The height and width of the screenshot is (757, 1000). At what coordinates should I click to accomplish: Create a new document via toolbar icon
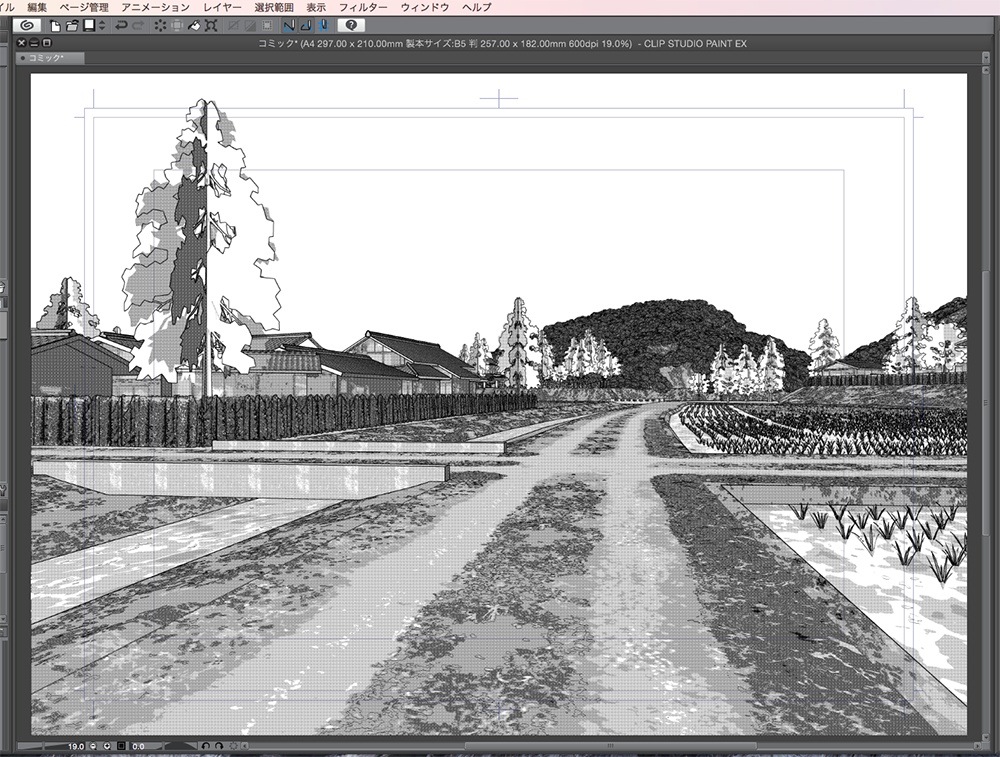pos(56,25)
